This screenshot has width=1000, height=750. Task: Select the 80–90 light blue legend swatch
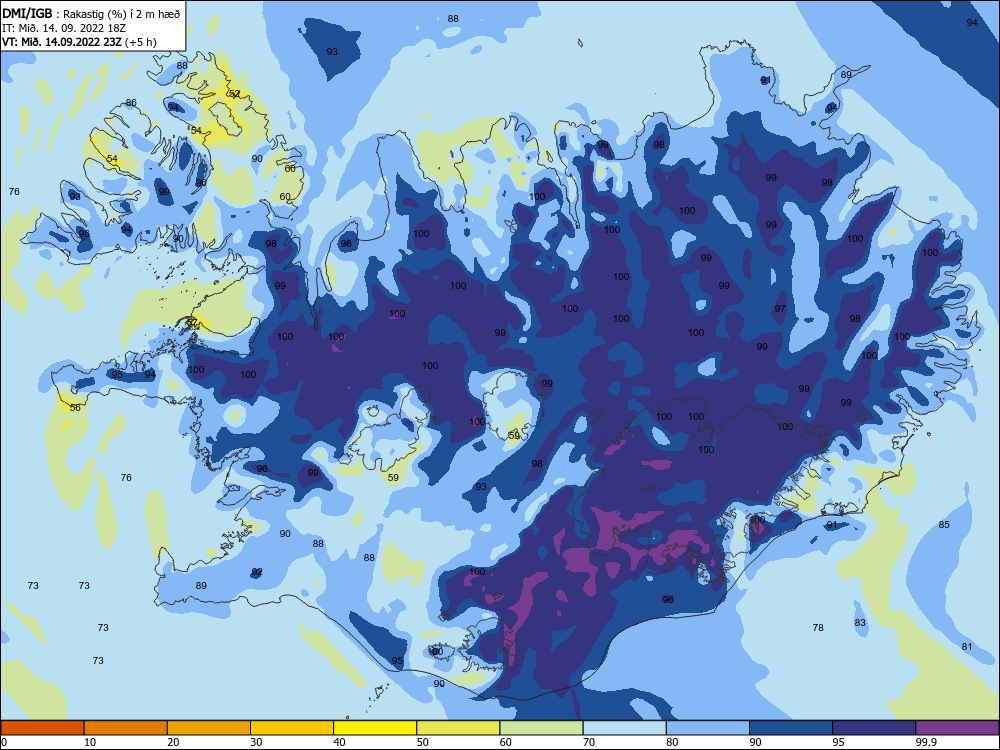[x=708, y=728]
